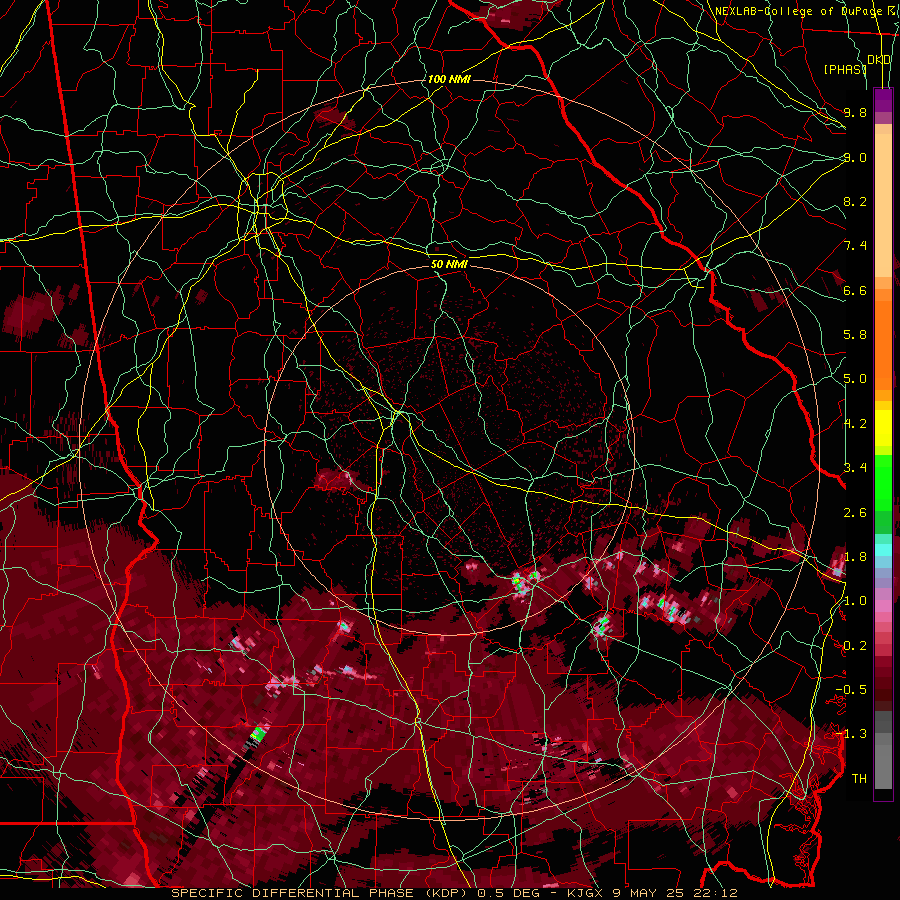Click the "100 NMI" range ring label
Image resolution: width=900 pixels, height=900 pixels.
(x=449, y=79)
